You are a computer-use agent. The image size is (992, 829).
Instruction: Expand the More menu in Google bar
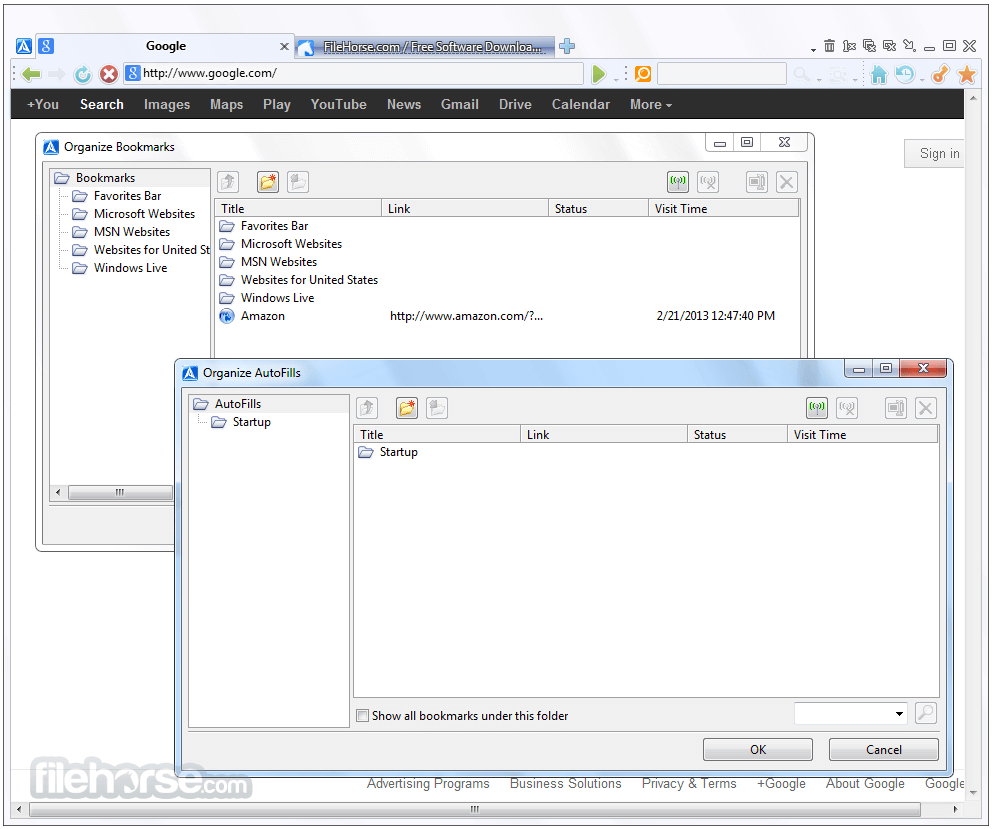point(650,105)
